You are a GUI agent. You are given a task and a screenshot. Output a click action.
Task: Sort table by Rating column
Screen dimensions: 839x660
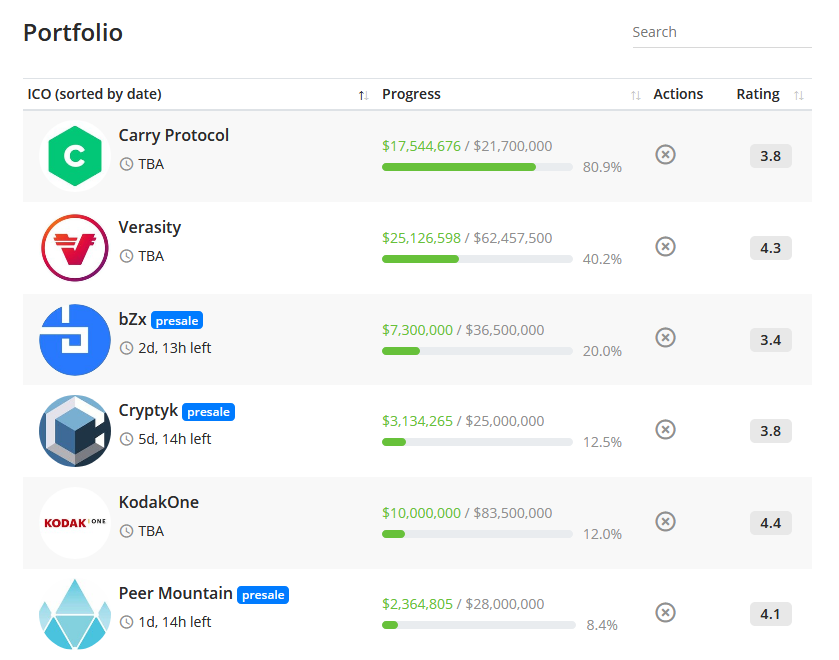point(798,95)
